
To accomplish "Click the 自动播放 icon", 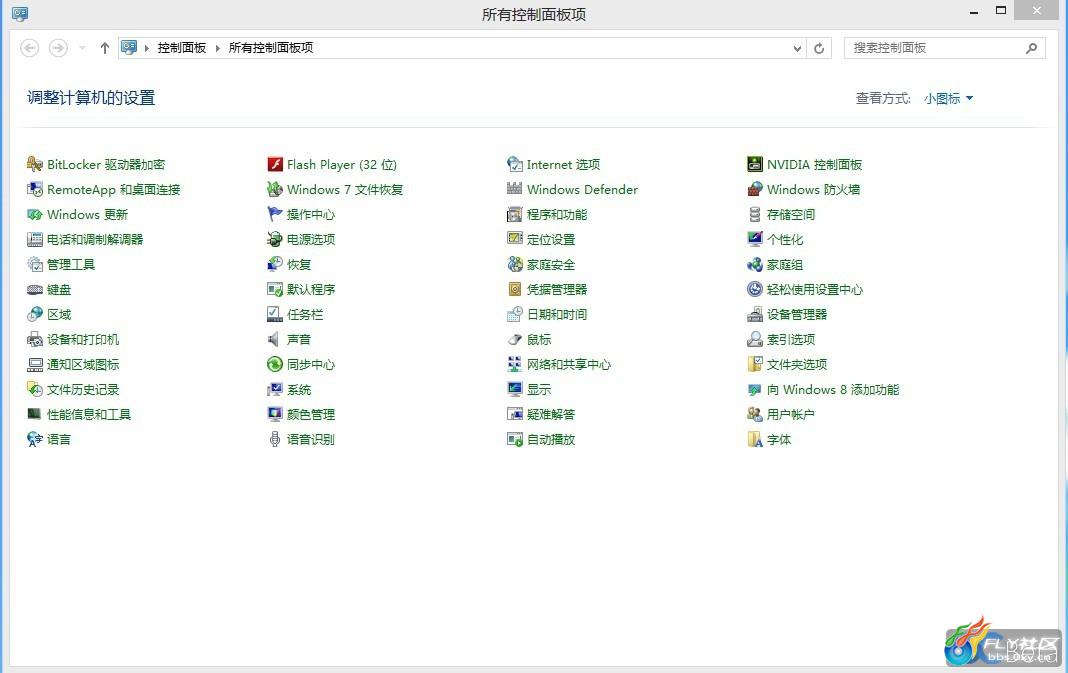I will point(515,439).
